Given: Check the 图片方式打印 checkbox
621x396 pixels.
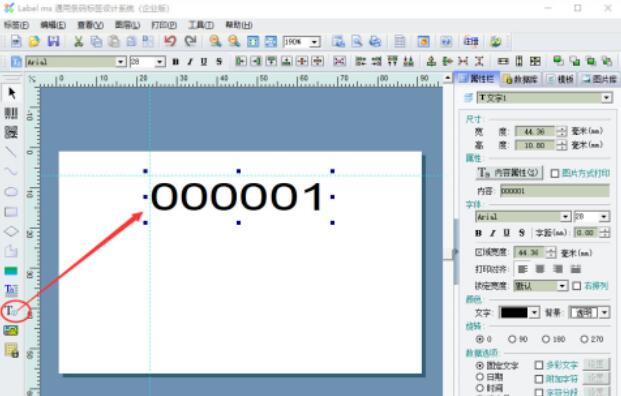Looking at the screenshot, I should click(555, 173).
